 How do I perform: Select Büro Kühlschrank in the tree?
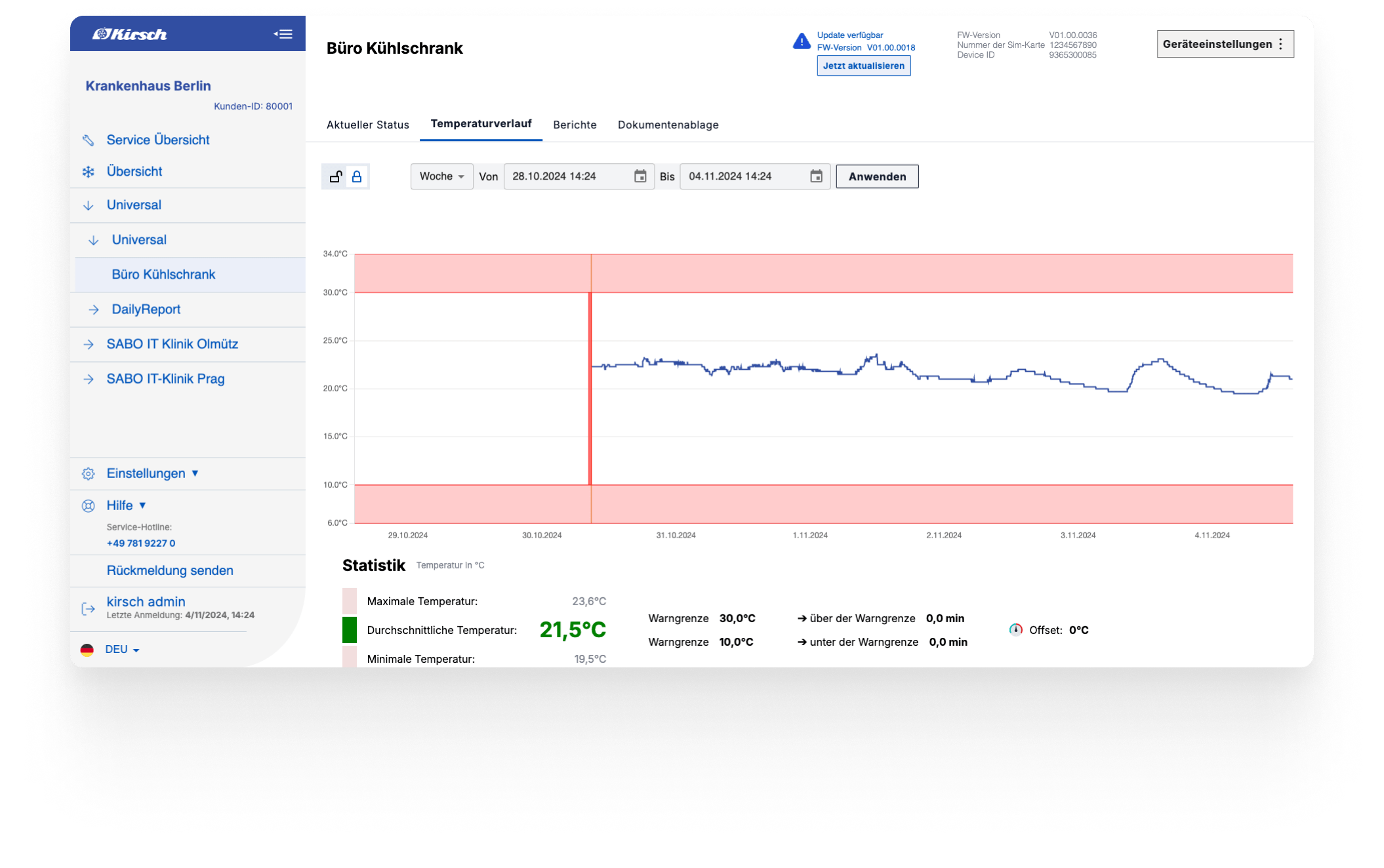coord(190,275)
